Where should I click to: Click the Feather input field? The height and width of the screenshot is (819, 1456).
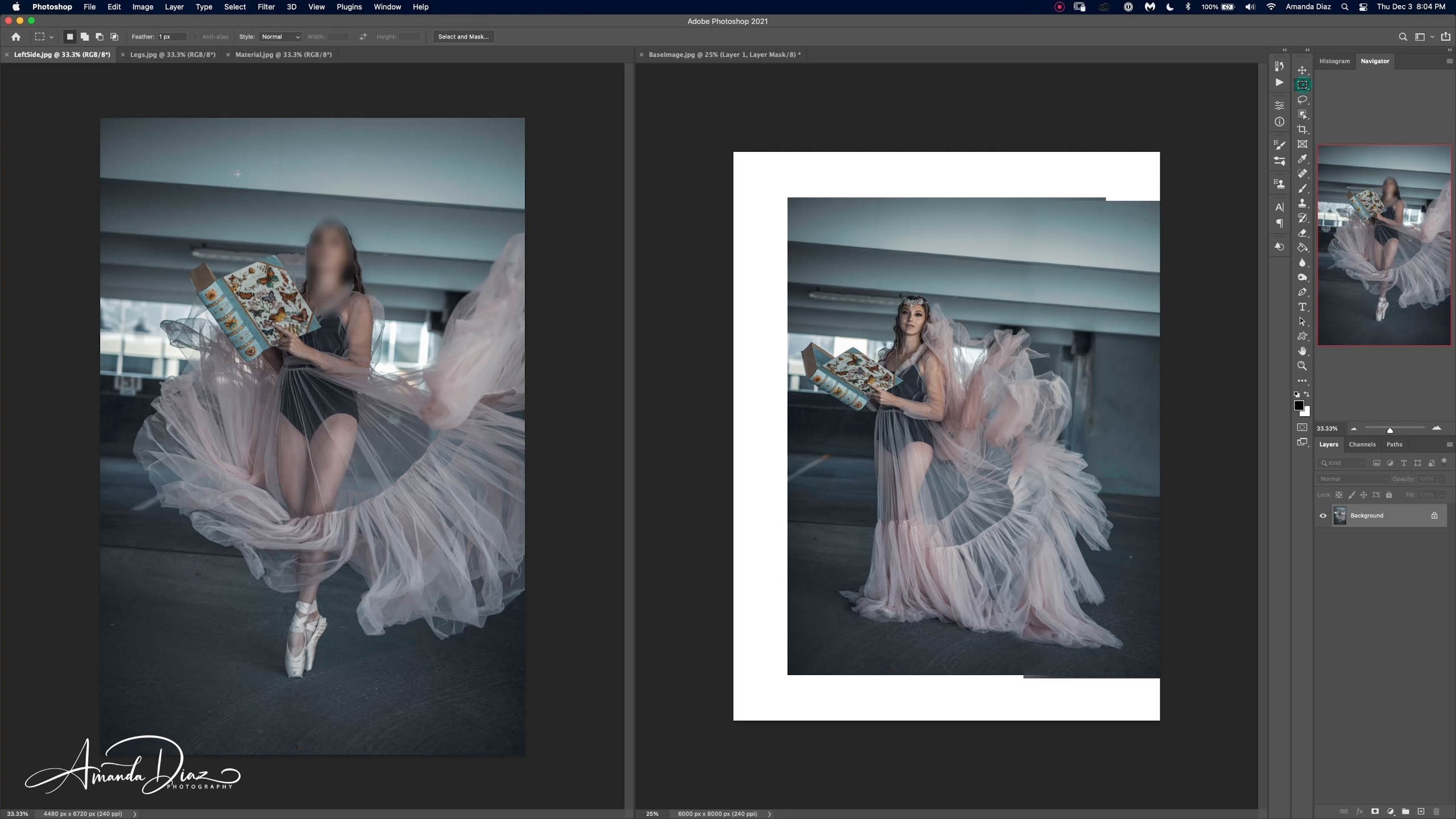172,37
